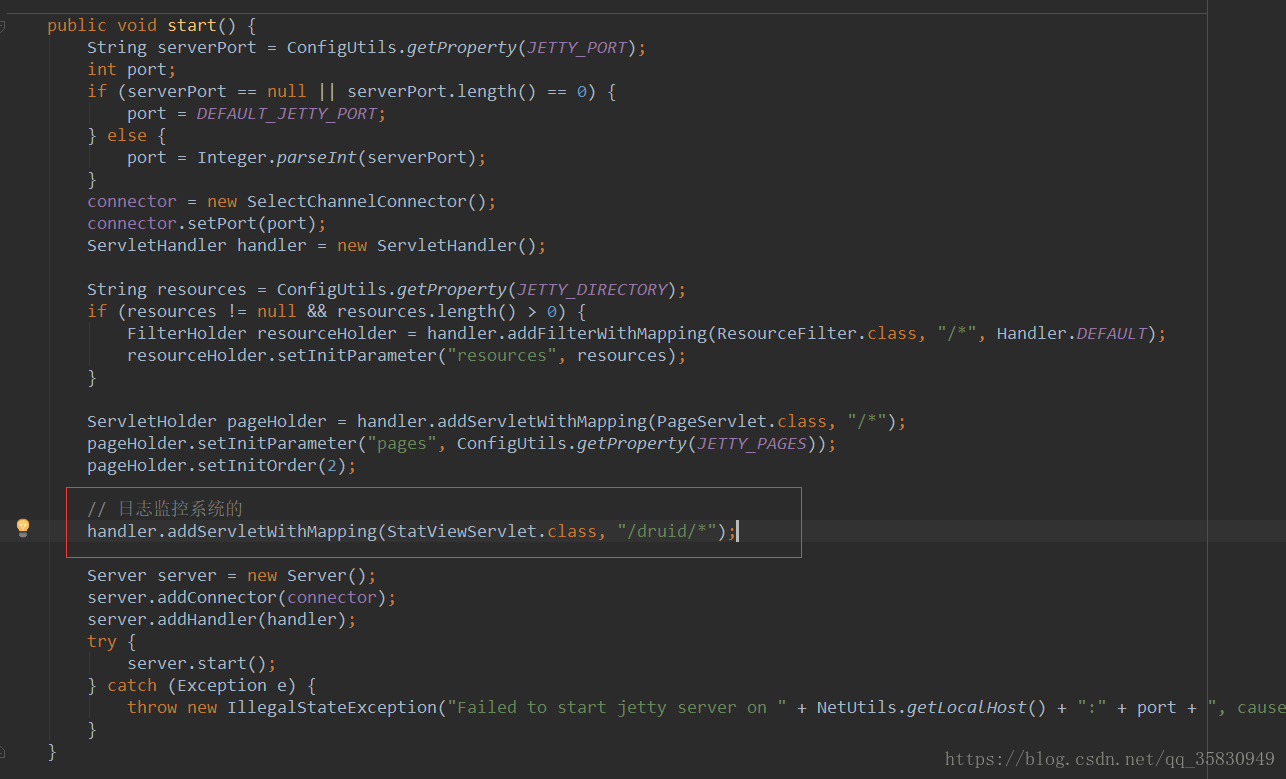Viewport: 1286px width, 779px height.
Task: Click the ResourceFilter.class argument
Action: click(817, 333)
